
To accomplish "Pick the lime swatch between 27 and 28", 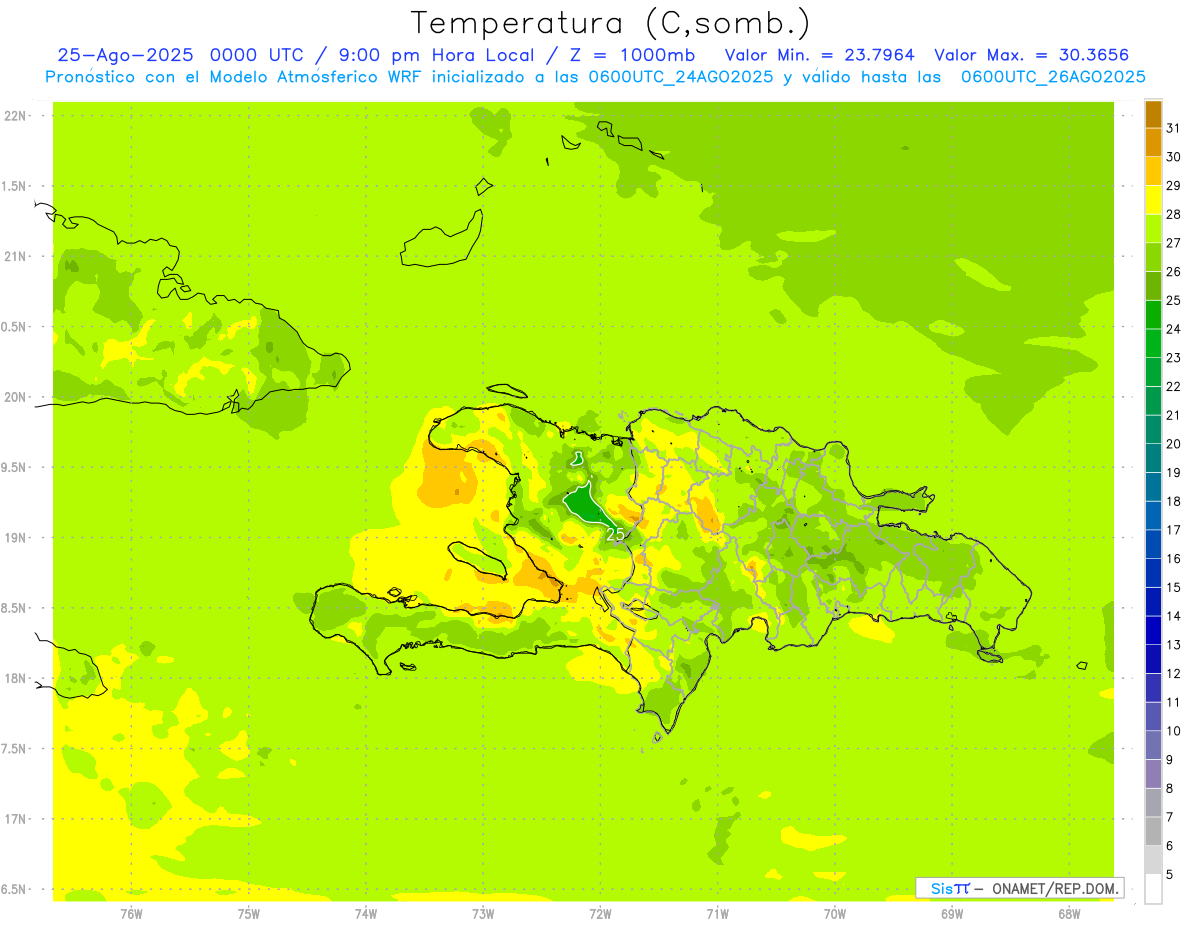I will [x=1153, y=228].
